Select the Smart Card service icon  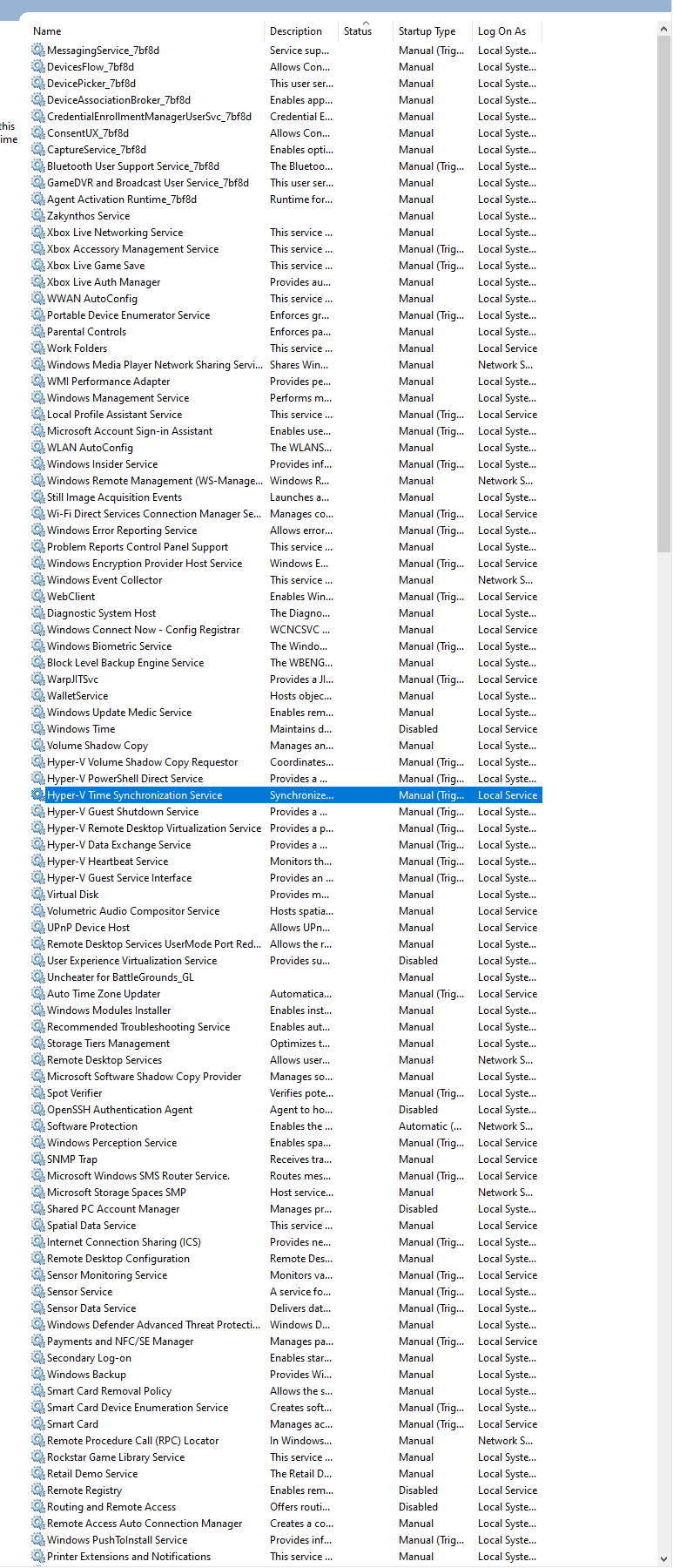coord(38,1424)
